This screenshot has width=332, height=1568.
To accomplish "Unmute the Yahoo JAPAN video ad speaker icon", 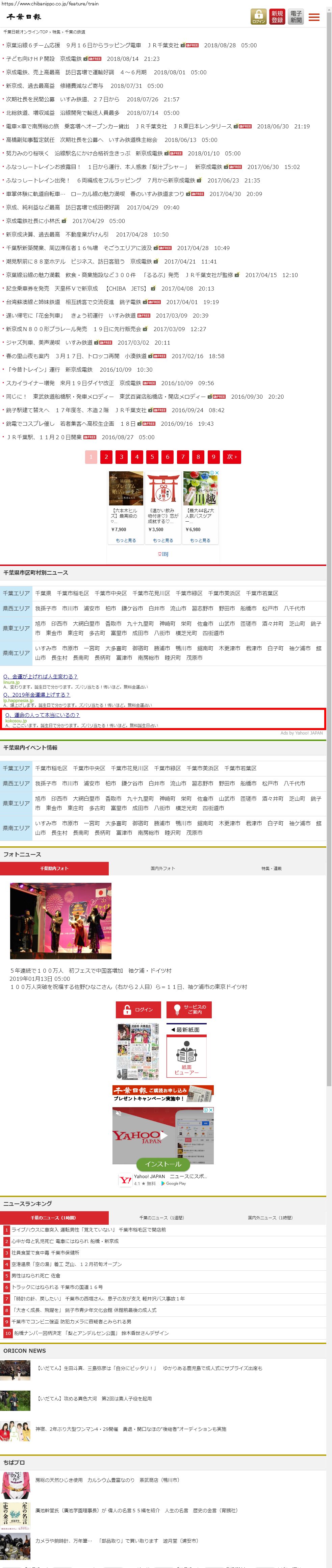I will click(x=119, y=1113).
